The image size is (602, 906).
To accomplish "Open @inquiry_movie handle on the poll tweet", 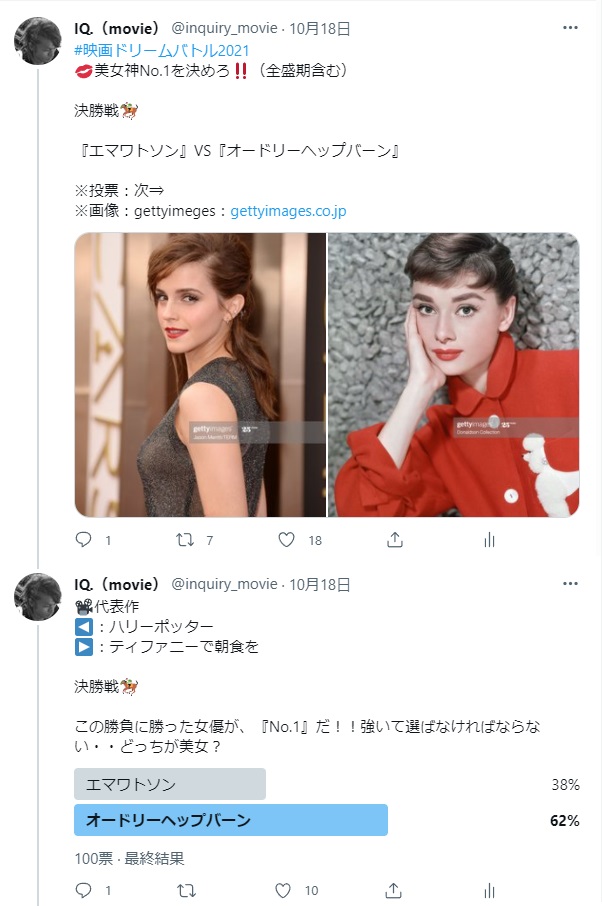I will coord(224,584).
